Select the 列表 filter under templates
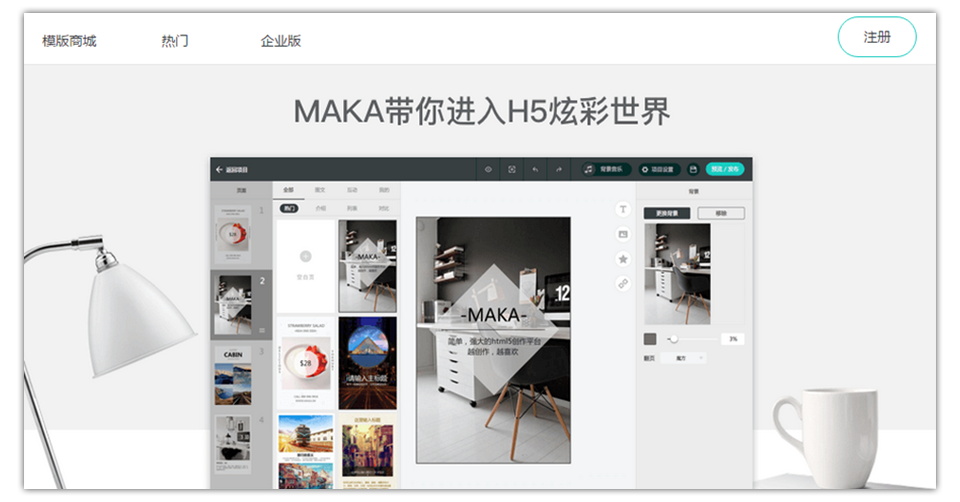The height and width of the screenshot is (502, 960). click(352, 209)
